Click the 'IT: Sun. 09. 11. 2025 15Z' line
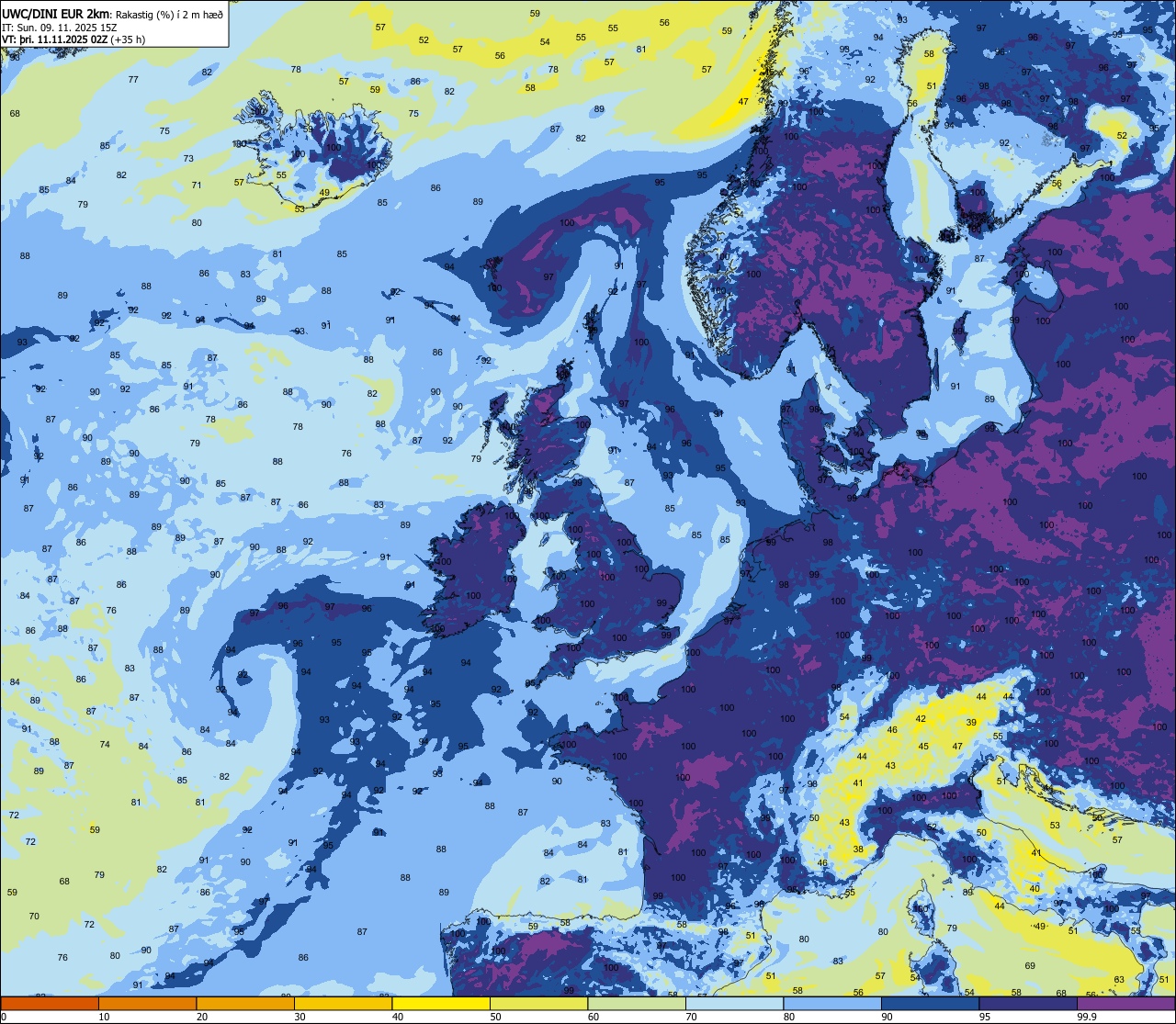 point(59,28)
